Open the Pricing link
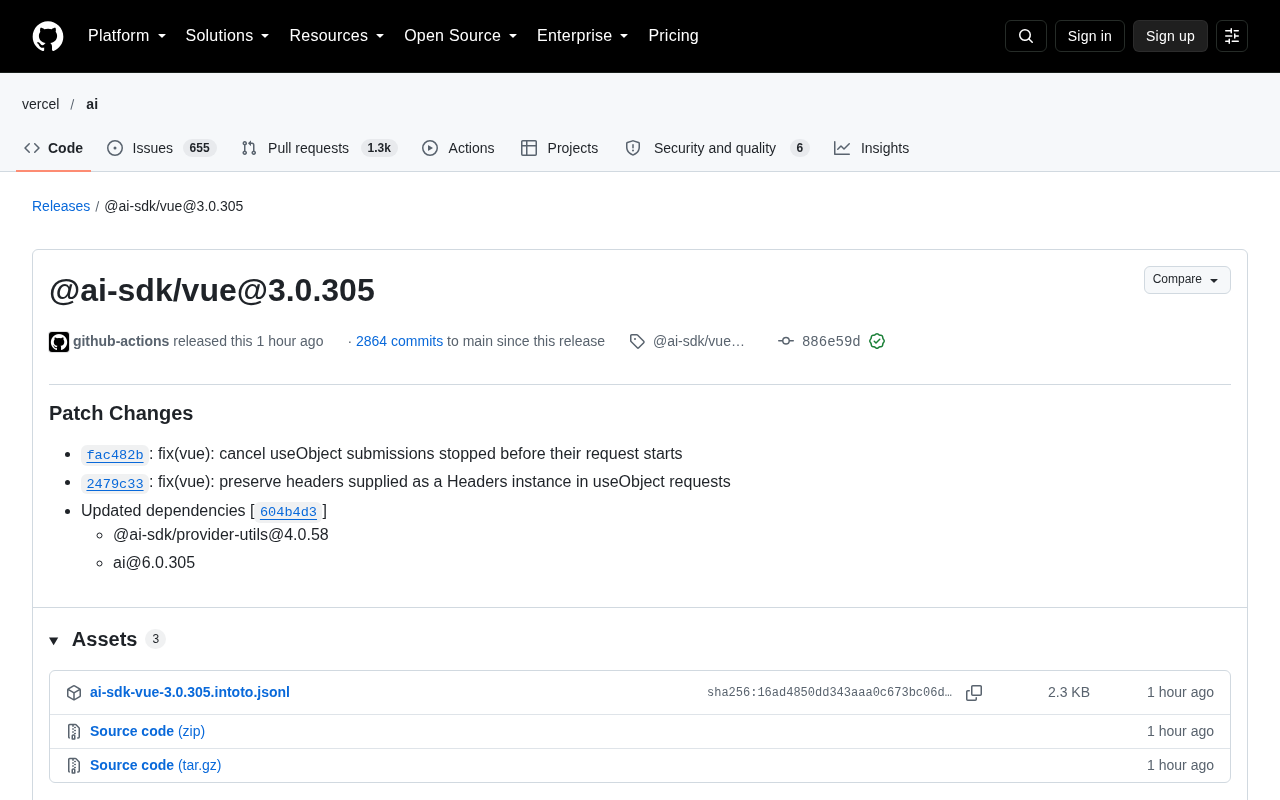This screenshot has width=1280, height=800. pyautogui.click(x=673, y=36)
